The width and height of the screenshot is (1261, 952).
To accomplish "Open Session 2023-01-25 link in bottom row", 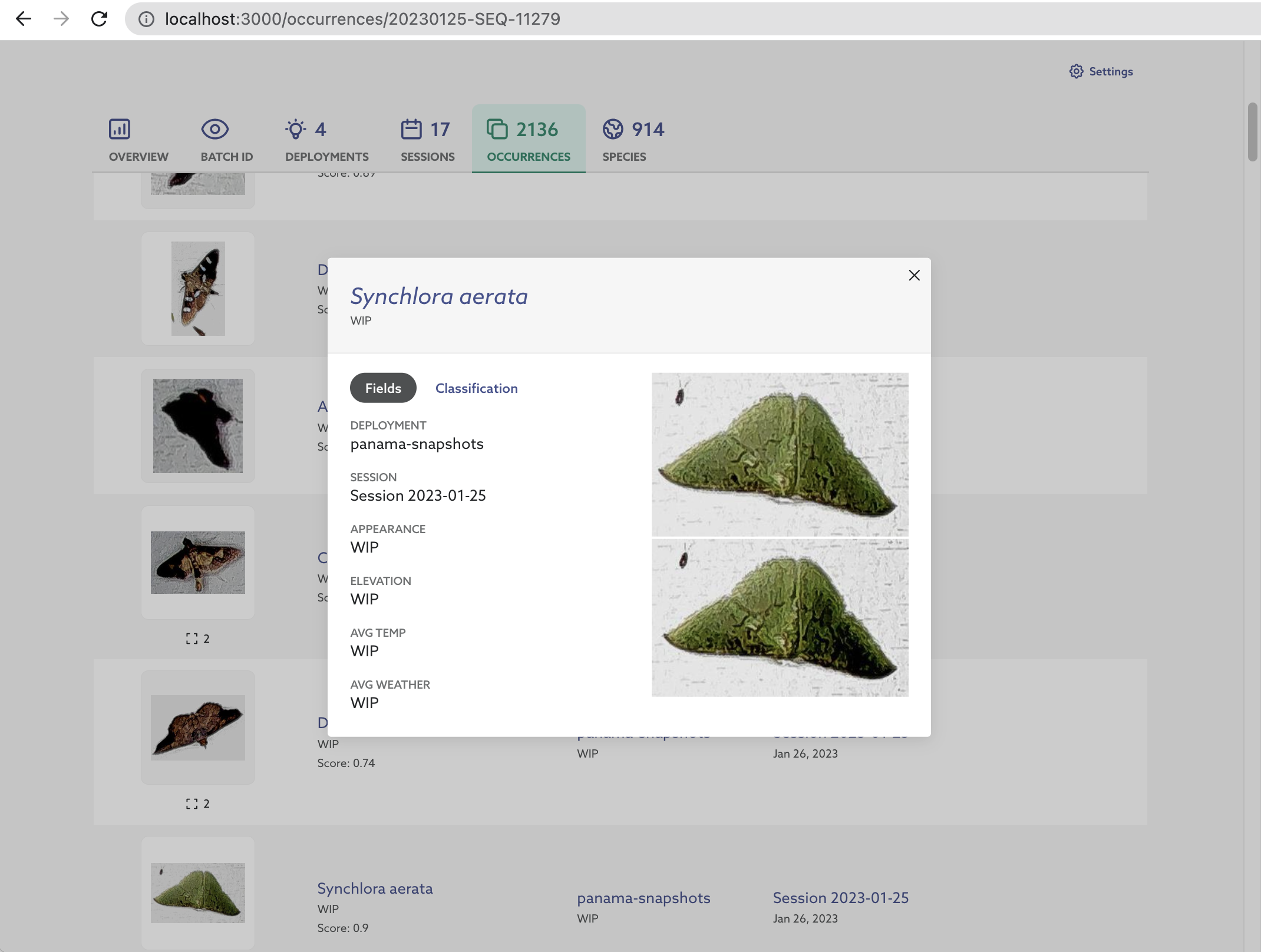I will coord(840,898).
